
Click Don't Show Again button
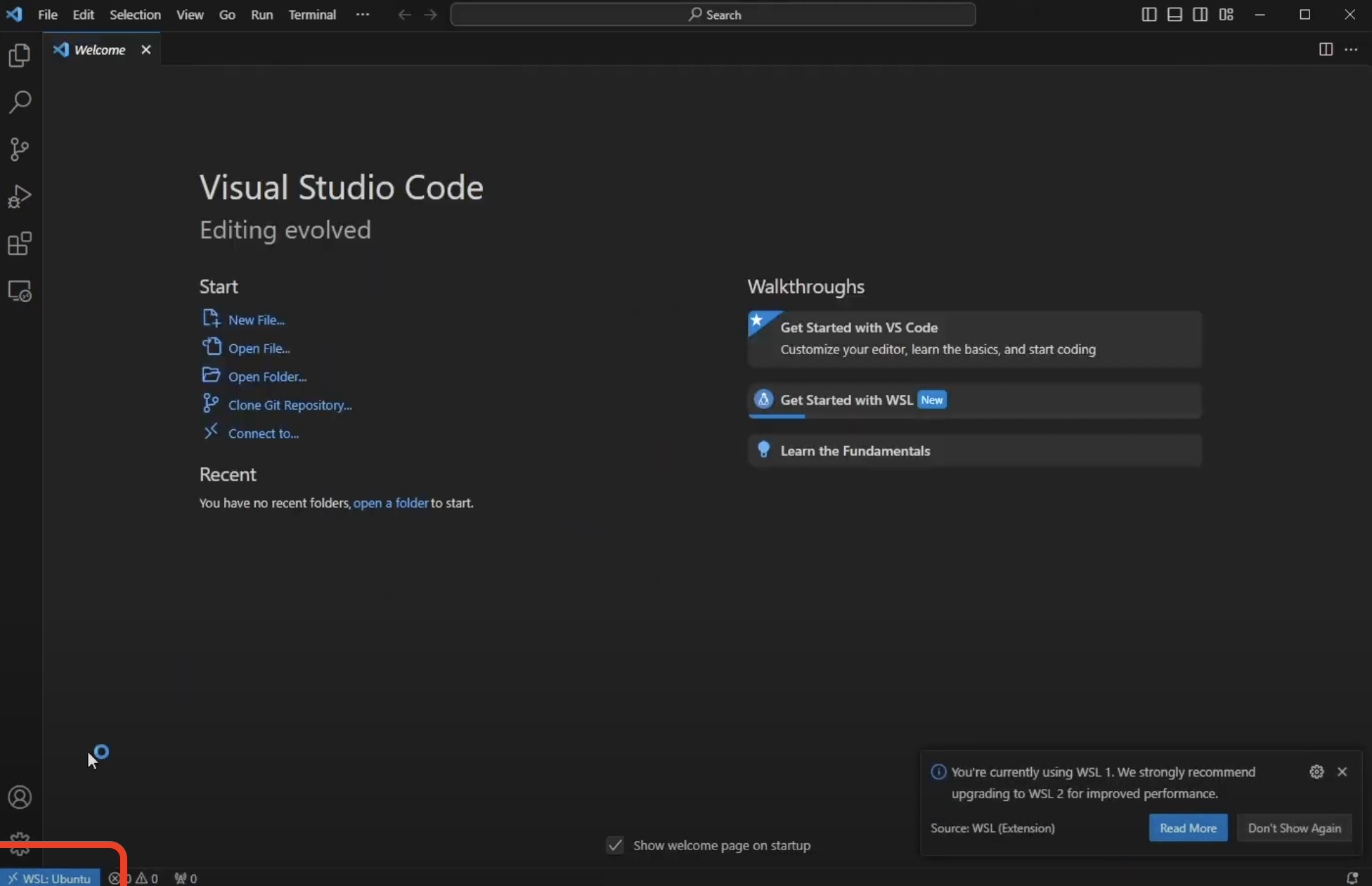click(x=1294, y=828)
